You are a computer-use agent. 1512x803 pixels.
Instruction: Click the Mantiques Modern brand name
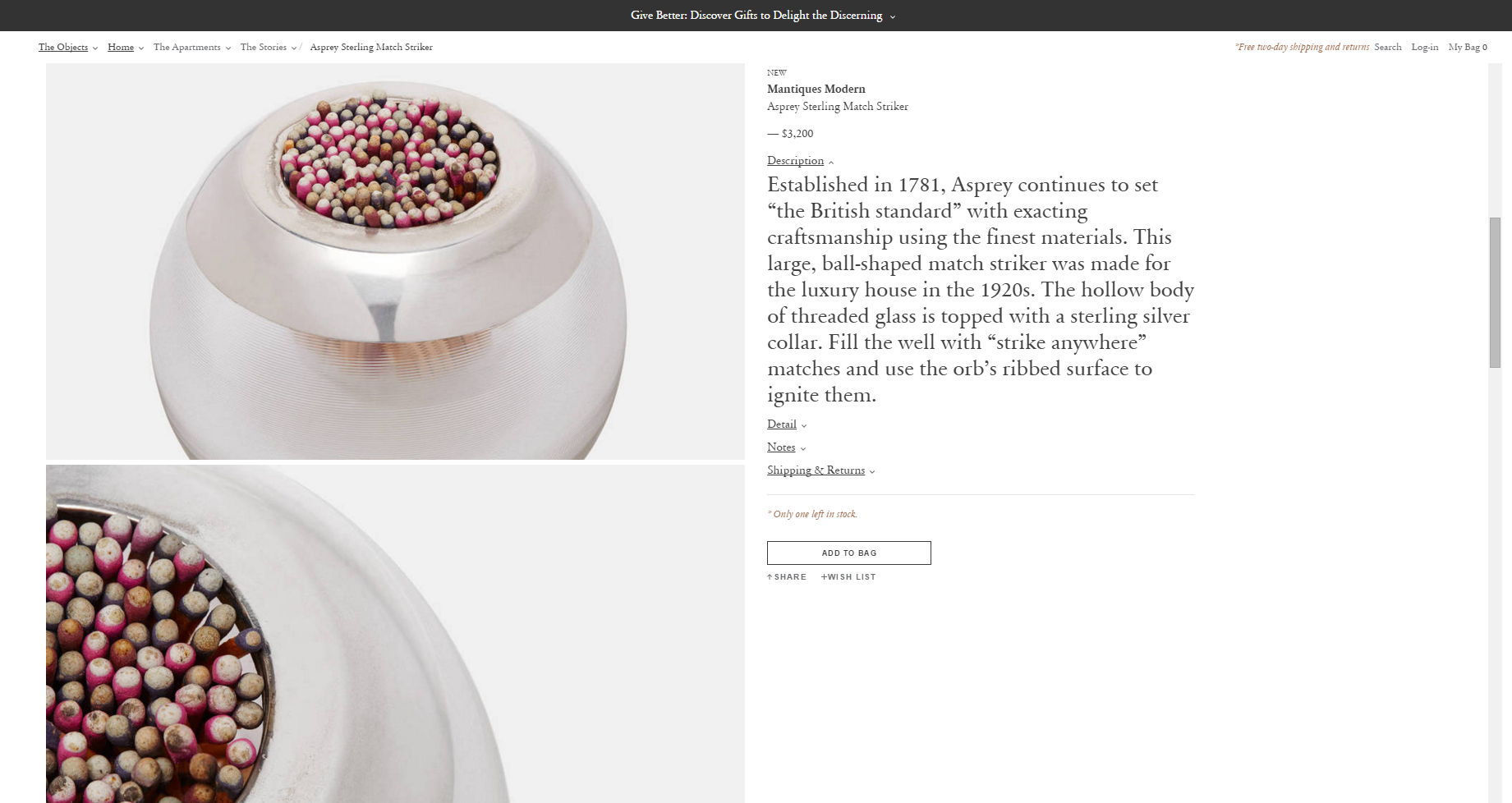tap(816, 89)
